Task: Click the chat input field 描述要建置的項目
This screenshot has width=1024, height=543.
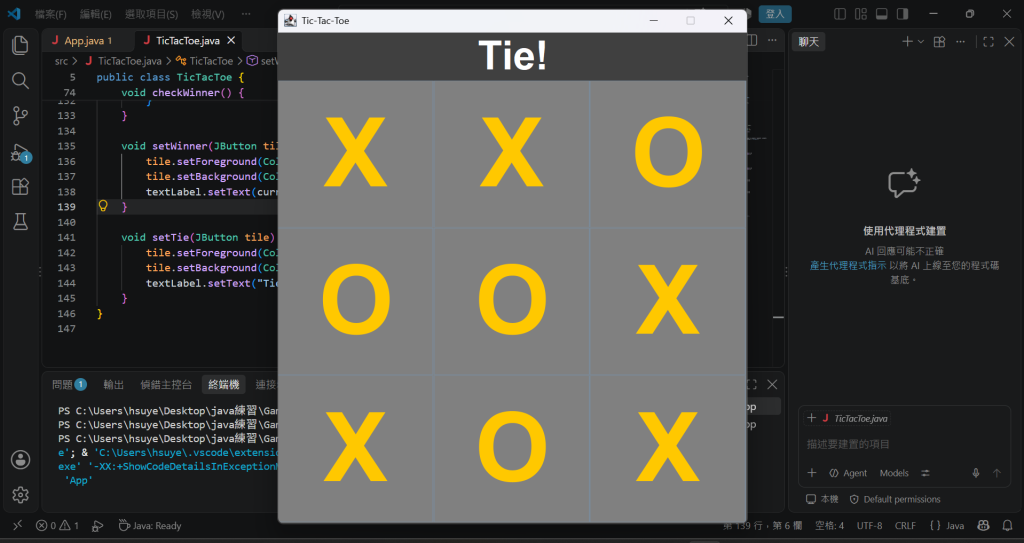Action: click(x=904, y=444)
